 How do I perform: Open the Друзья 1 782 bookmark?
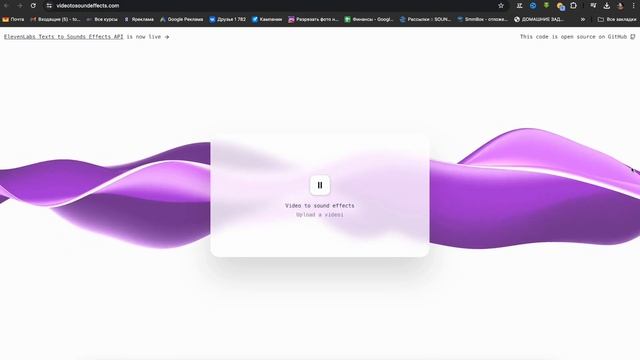pos(227,19)
